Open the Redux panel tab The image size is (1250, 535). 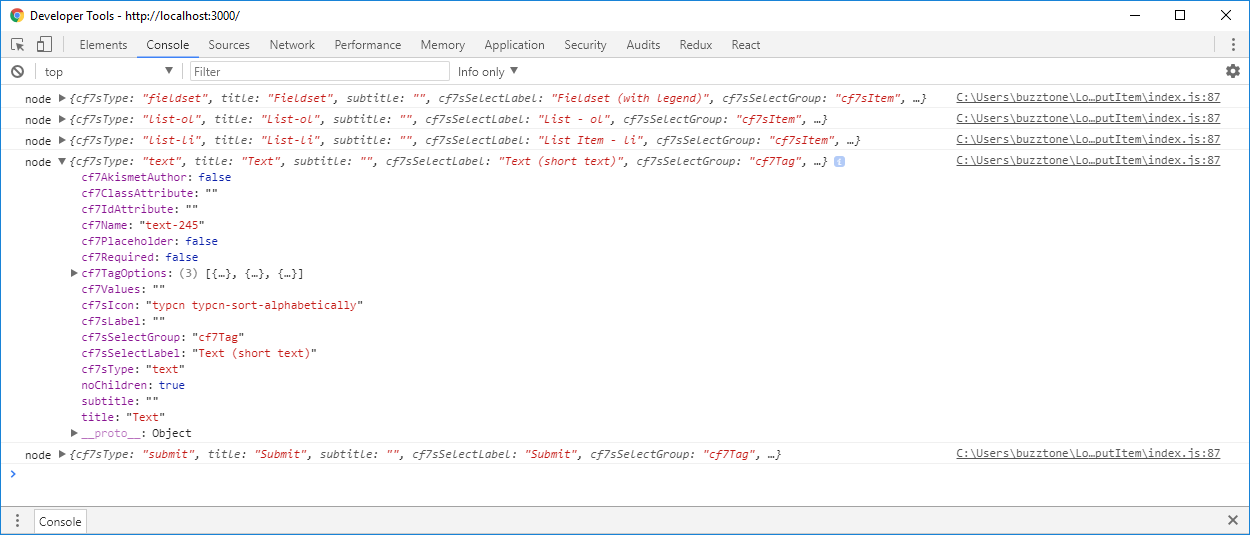[x=695, y=45]
